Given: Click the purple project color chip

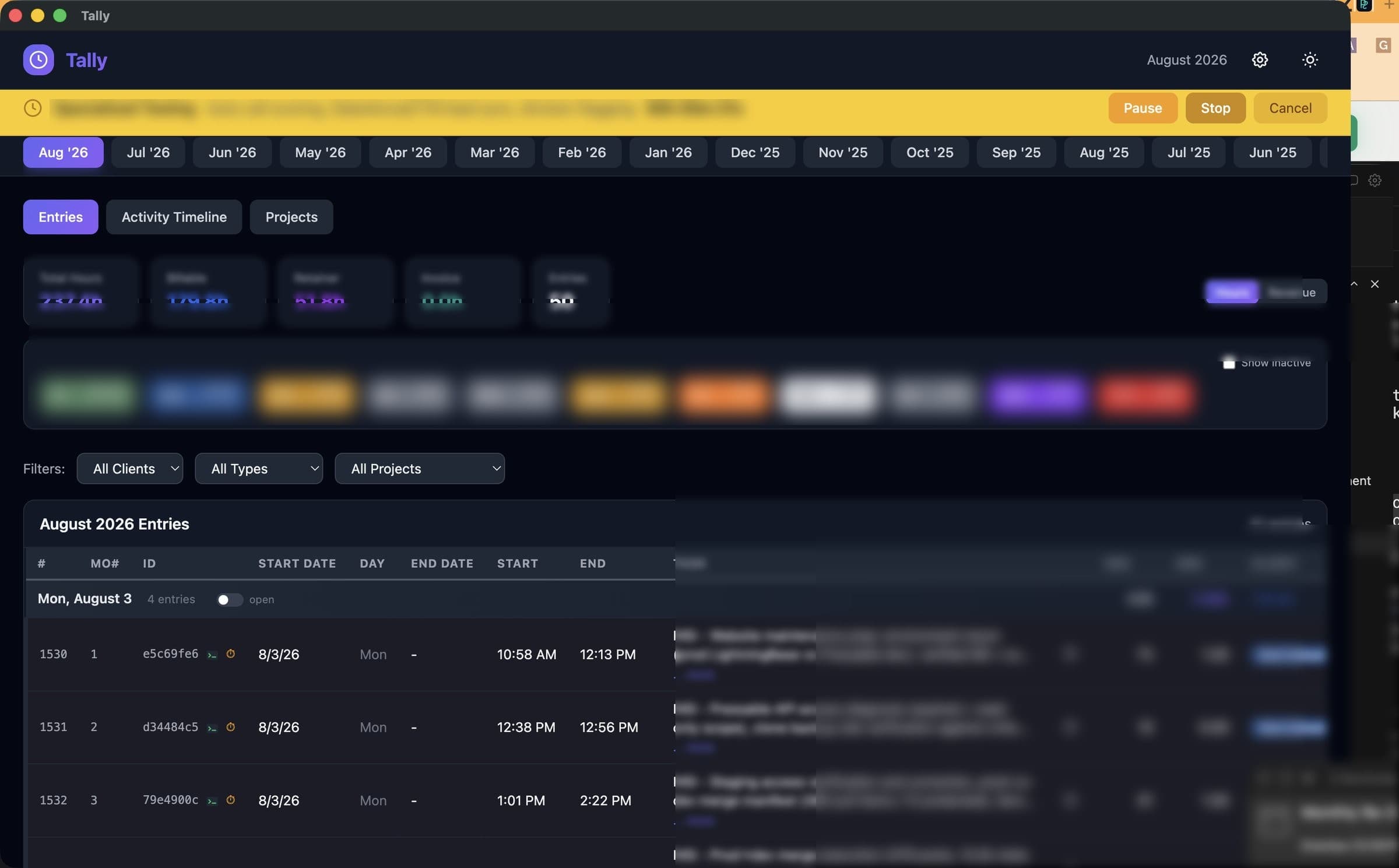Looking at the screenshot, I should click(1037, 395).
